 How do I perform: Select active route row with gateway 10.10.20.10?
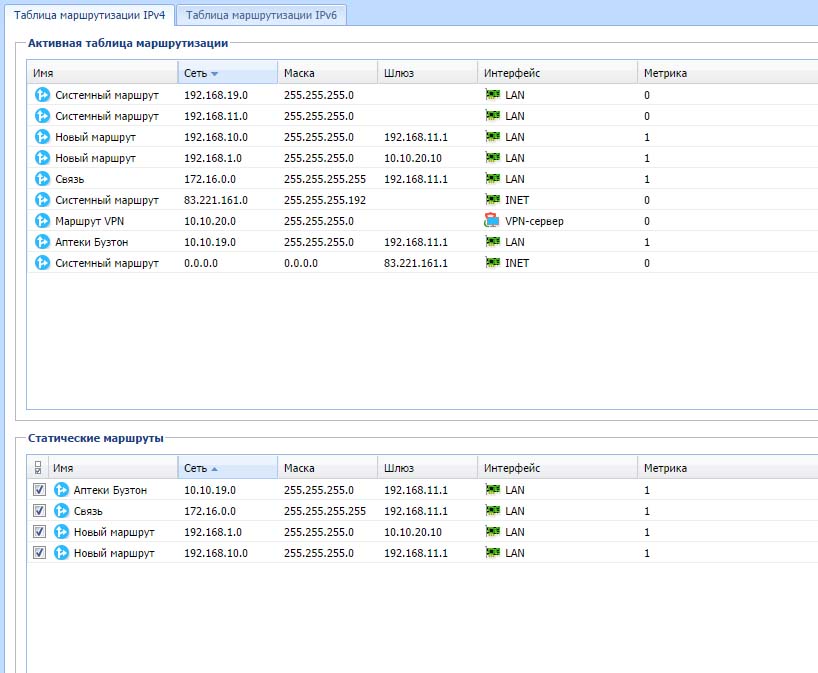click(x=423, y=158)
